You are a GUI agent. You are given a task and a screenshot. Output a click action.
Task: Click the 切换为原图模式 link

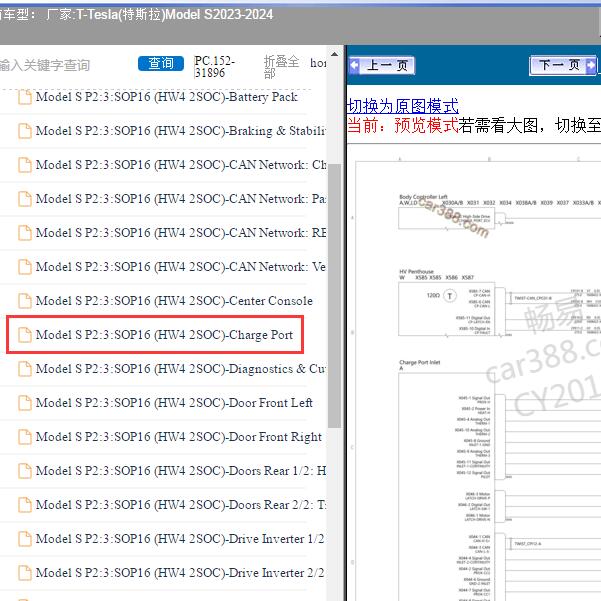point(402,106)
